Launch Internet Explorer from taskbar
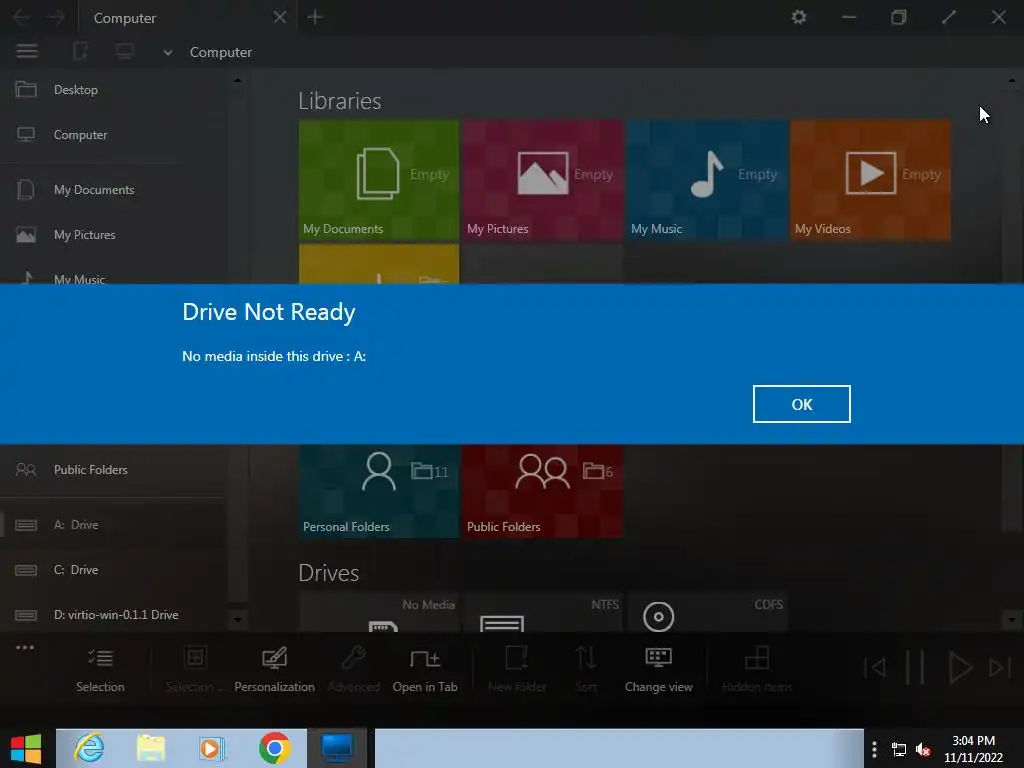Screen dimensions: 1024x768 tap(89, 748)
